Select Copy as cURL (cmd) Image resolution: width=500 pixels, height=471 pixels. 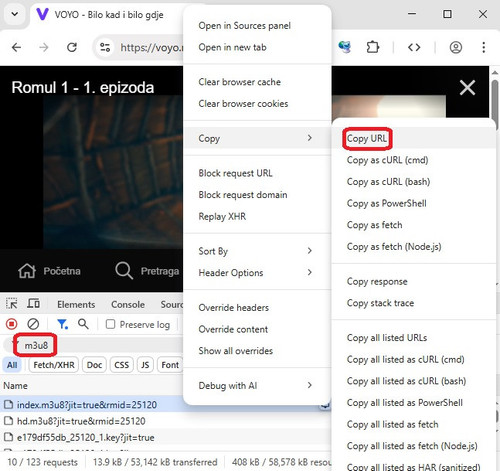[414, 160]
